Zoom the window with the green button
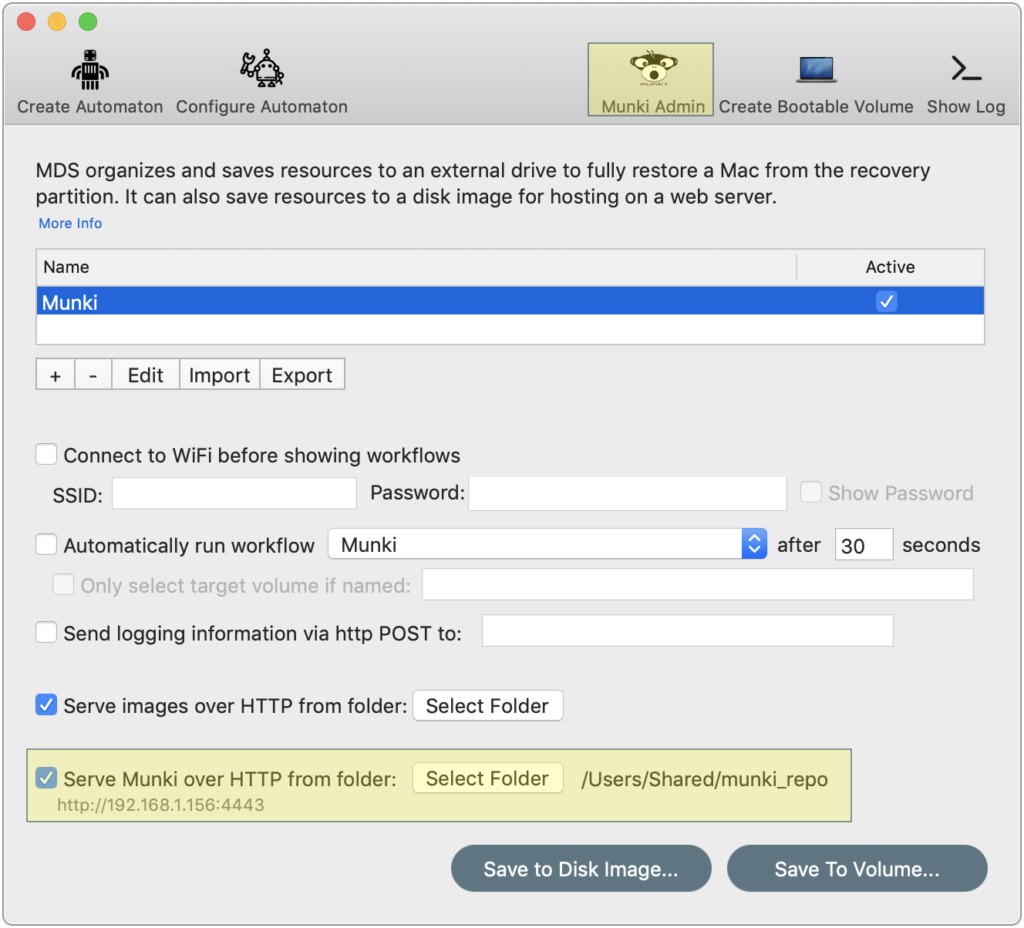The image size is (1024, 928). point(88,22)
